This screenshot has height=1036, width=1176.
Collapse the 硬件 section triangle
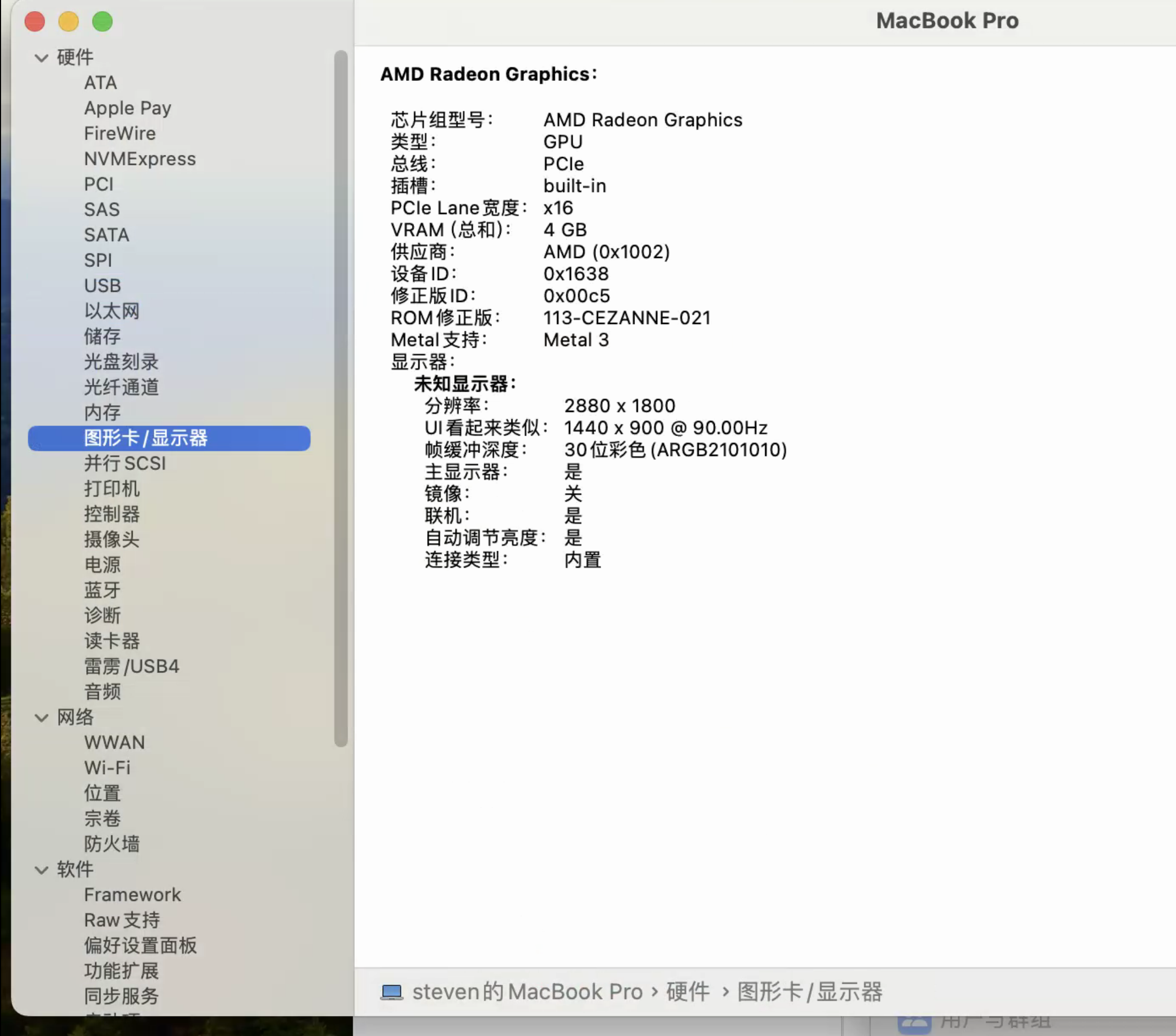[41, 57]
